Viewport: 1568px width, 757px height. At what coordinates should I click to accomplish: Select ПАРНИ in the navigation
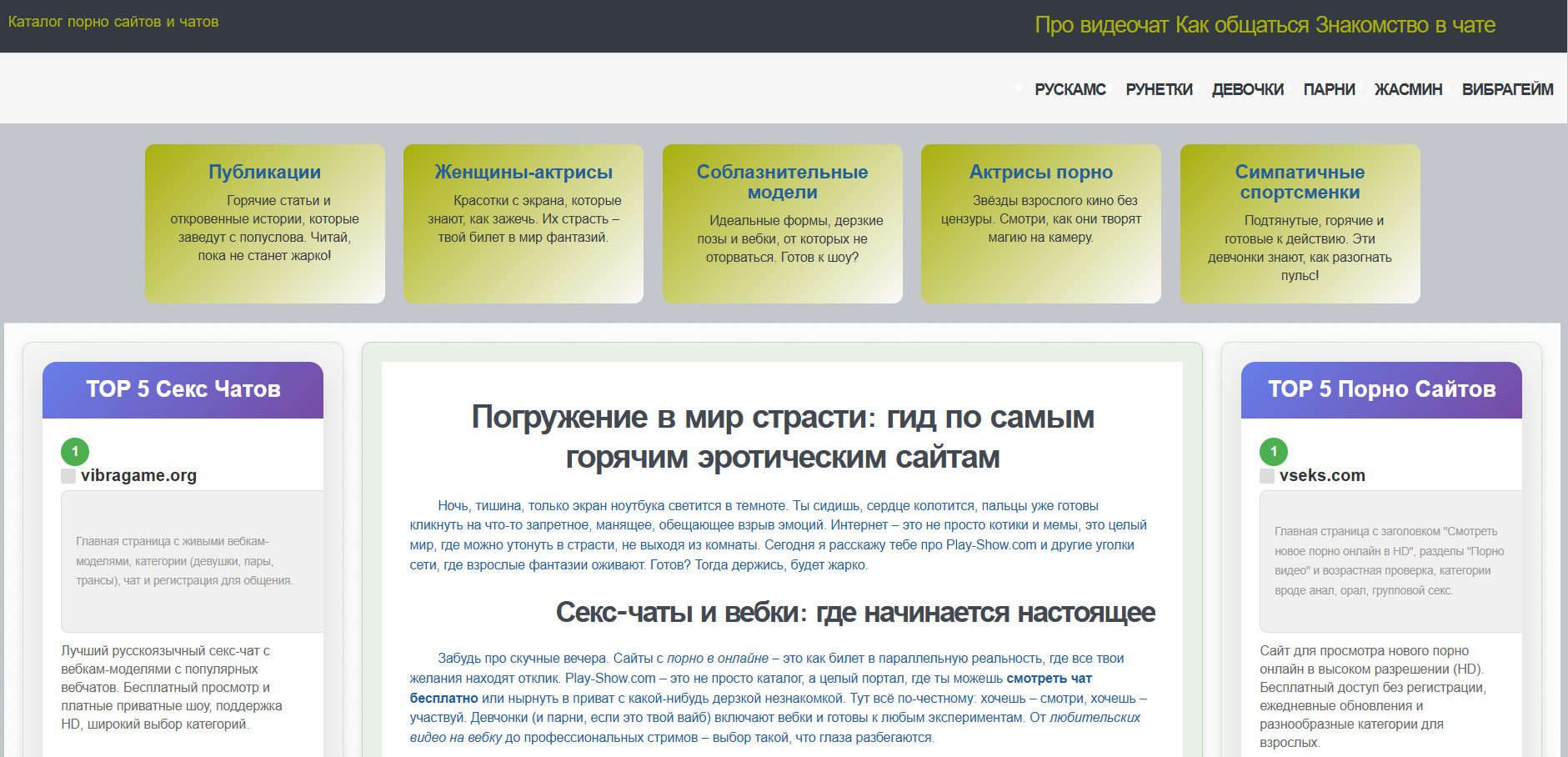[1329, 89]
